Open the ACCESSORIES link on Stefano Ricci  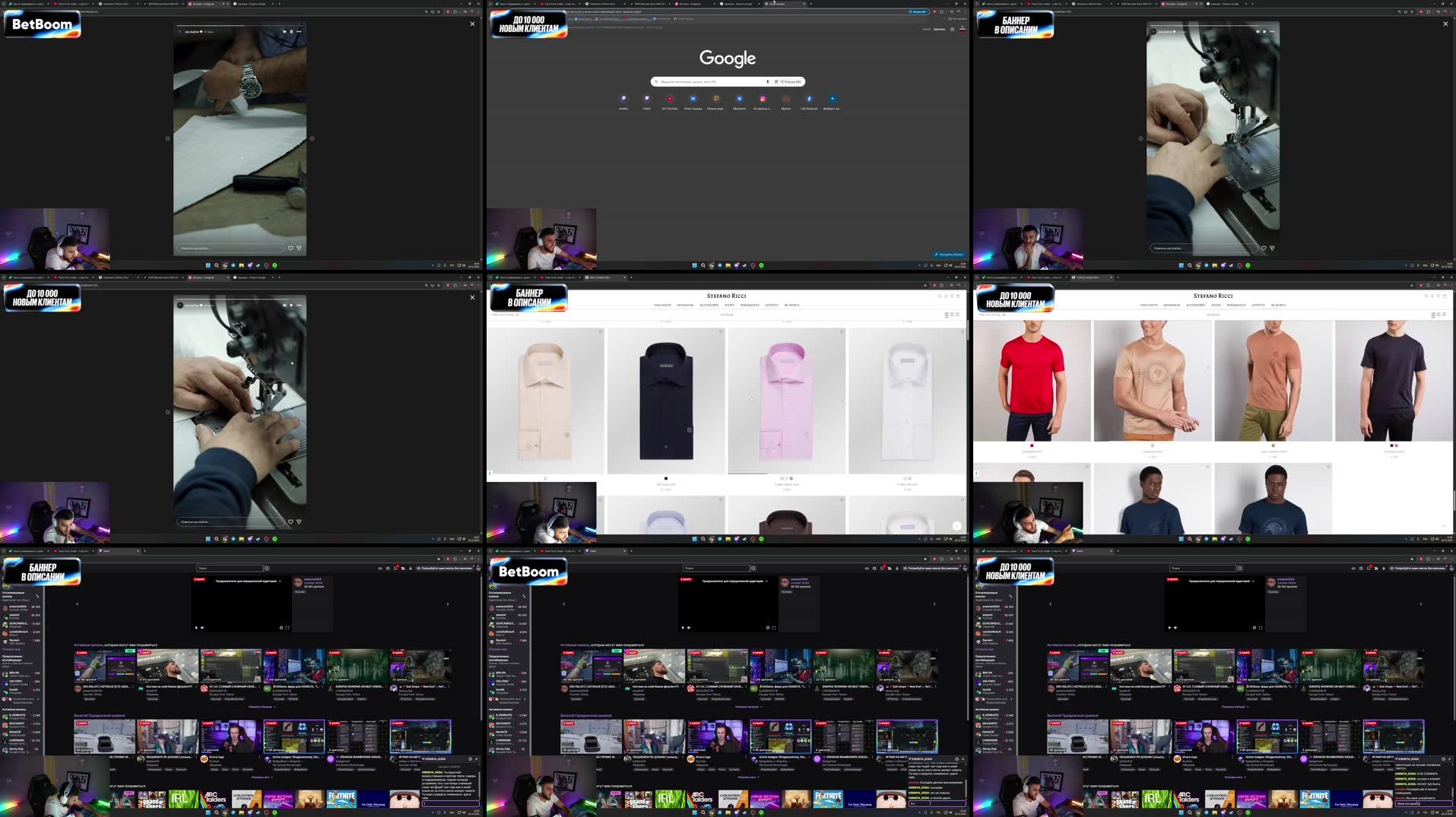pos(709,305)
